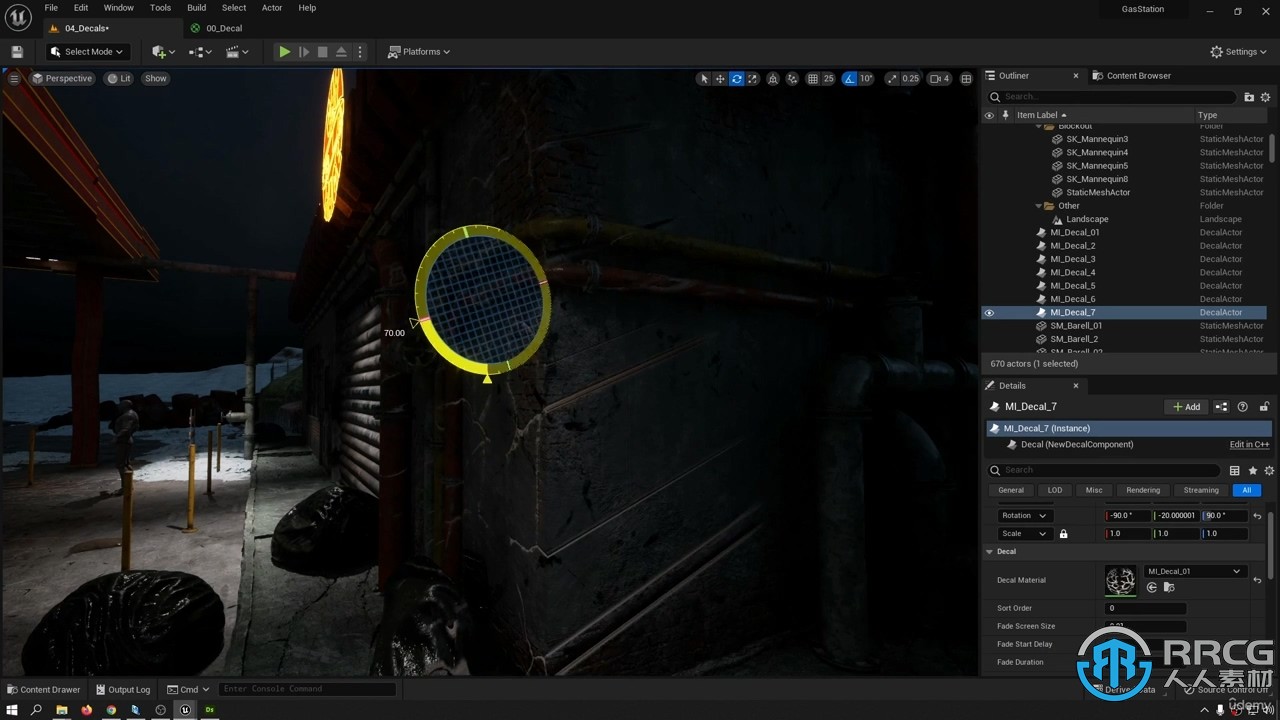The image size is (1280, 720).
Task: Click the Sort Order input field
Action: (x=1145, y=609)
